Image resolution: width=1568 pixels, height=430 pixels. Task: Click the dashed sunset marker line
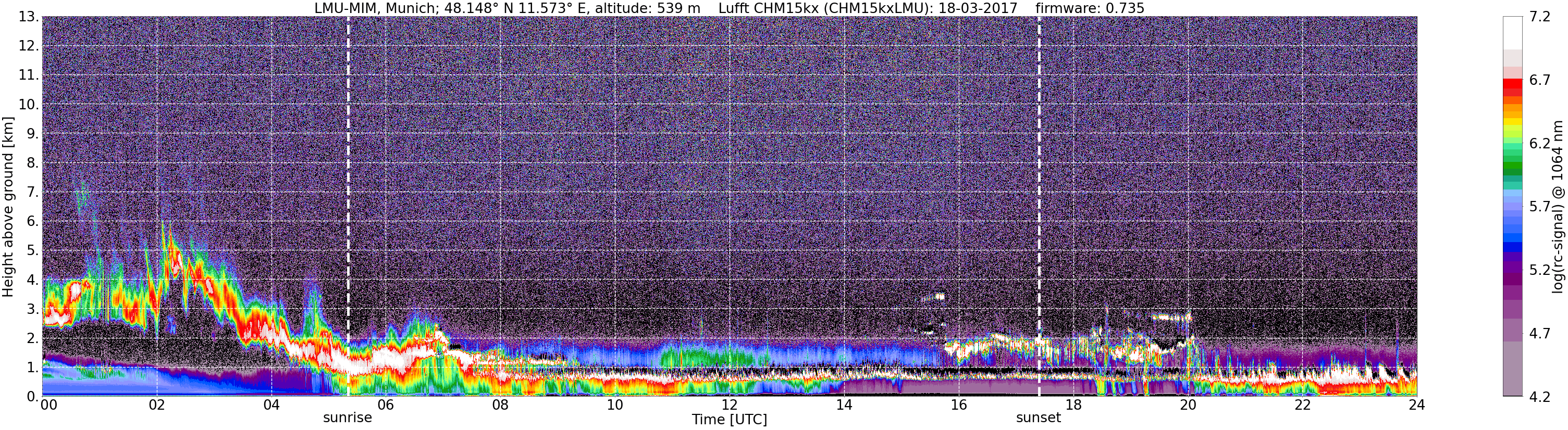[x=1039, y=206]
